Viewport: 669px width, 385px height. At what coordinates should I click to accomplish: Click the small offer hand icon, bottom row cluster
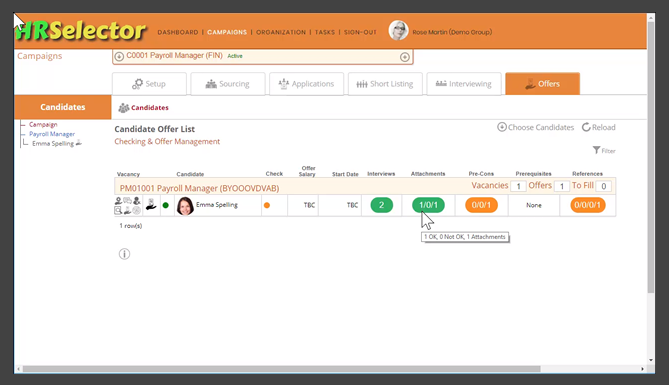click(x=127, y=210)
